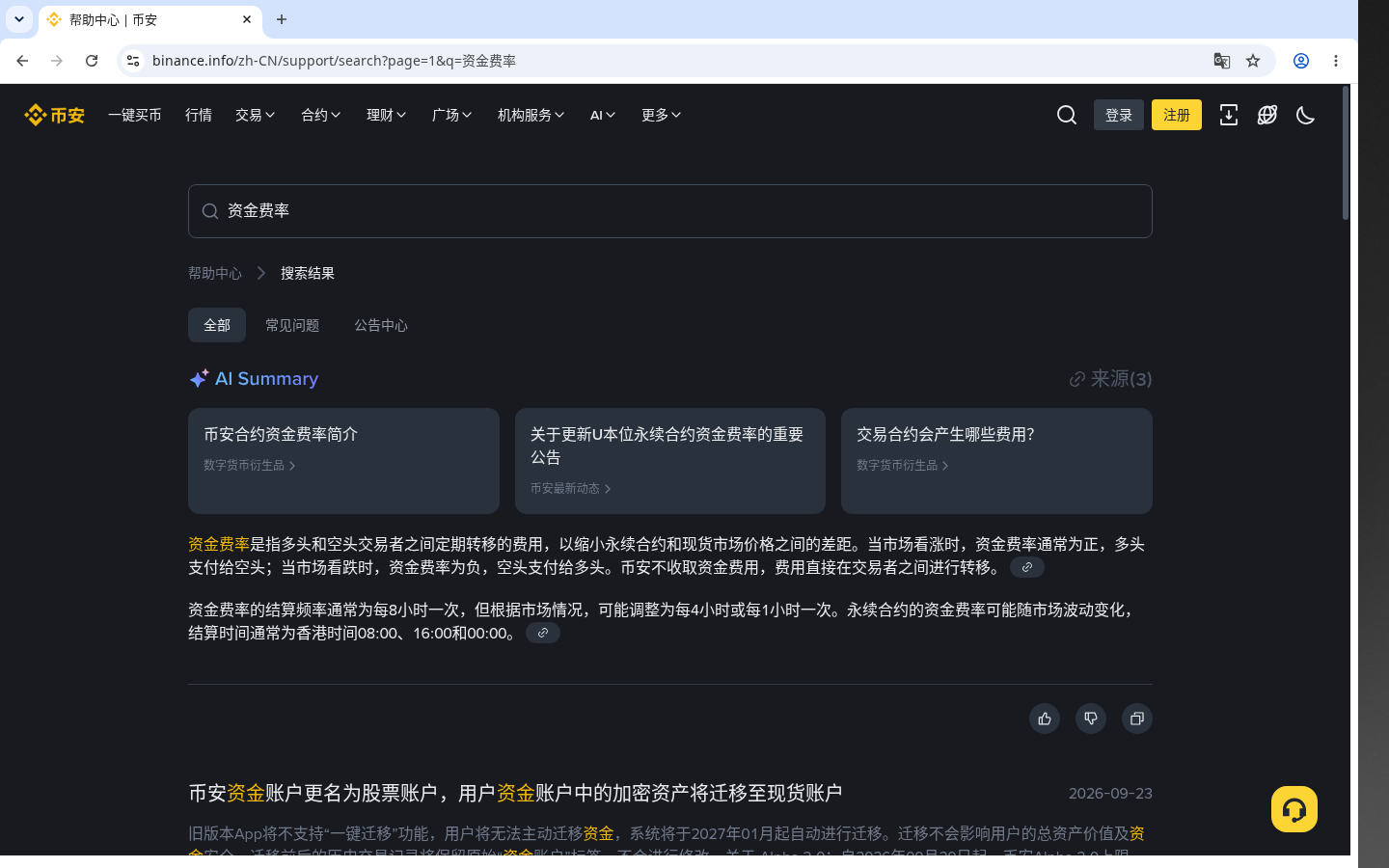
Task: Expand the 广场 dropdown menu
Action: point(452,115)
